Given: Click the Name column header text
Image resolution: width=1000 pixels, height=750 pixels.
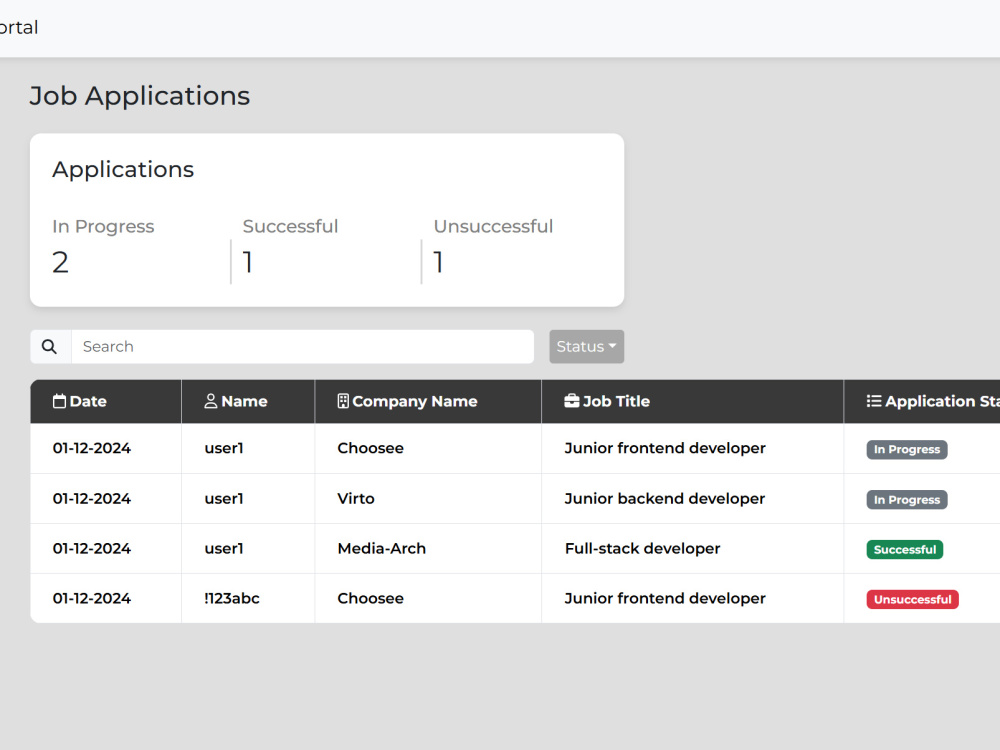Looking at the screenshot, I should click(244, 401).
